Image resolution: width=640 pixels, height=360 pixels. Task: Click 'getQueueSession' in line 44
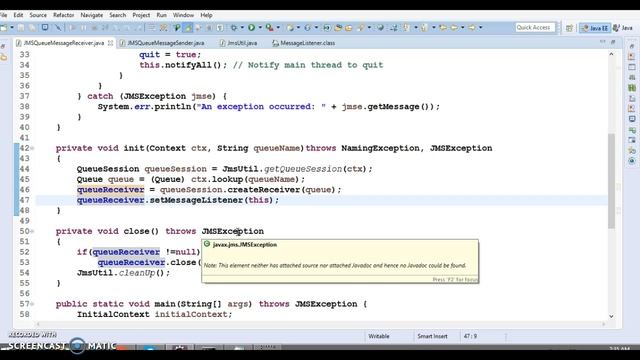click(303, 169)
